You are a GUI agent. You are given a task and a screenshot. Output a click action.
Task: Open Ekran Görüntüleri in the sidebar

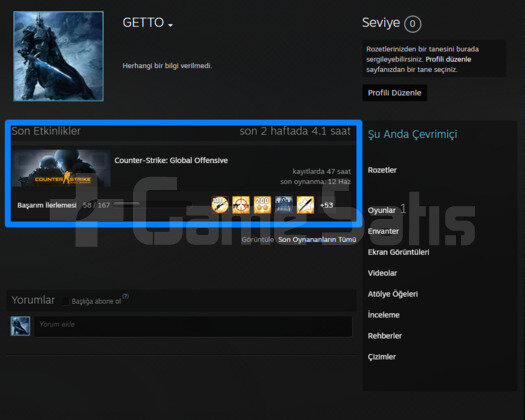pyautogui.click(x=398, y=252)
